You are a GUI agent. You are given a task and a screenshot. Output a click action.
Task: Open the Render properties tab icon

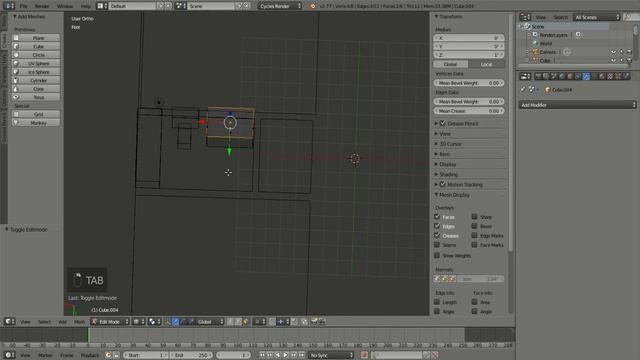coord(538,76)
